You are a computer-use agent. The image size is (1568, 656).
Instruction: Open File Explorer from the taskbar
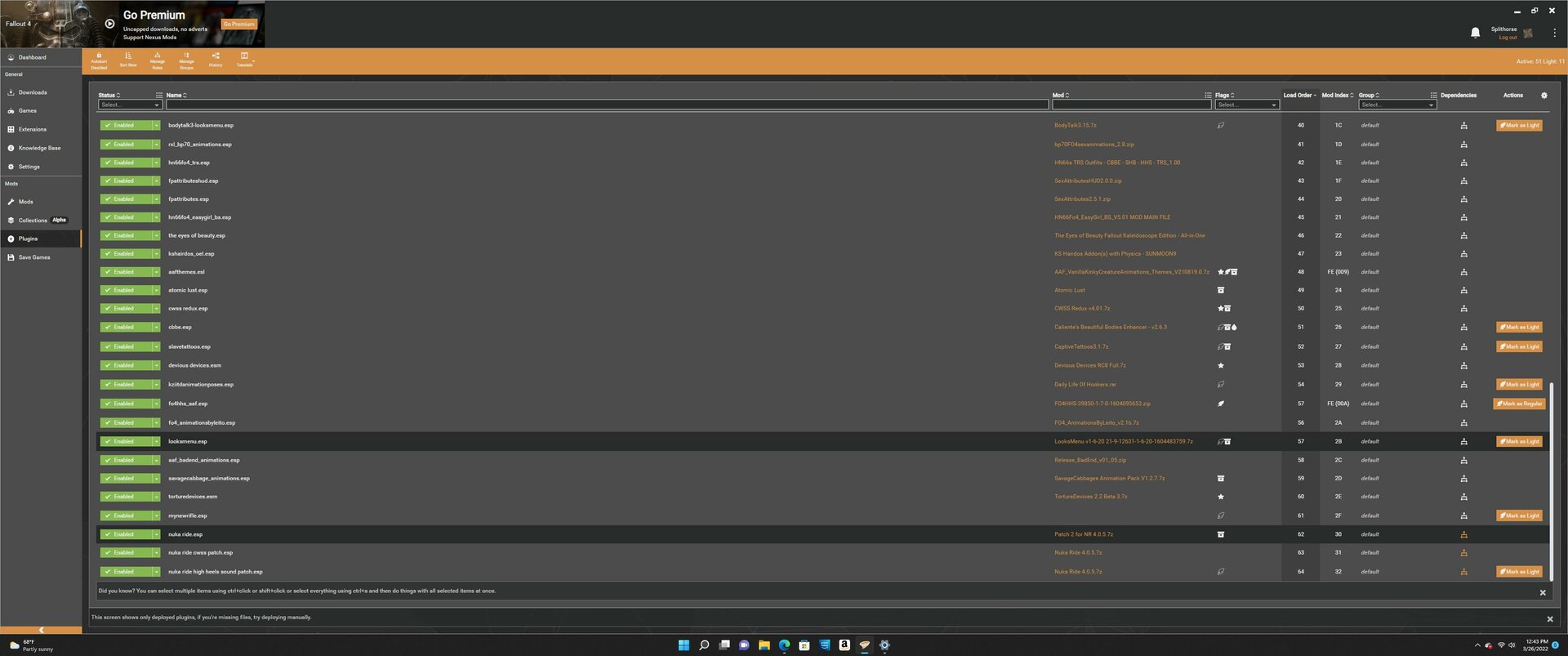point(764,645)
